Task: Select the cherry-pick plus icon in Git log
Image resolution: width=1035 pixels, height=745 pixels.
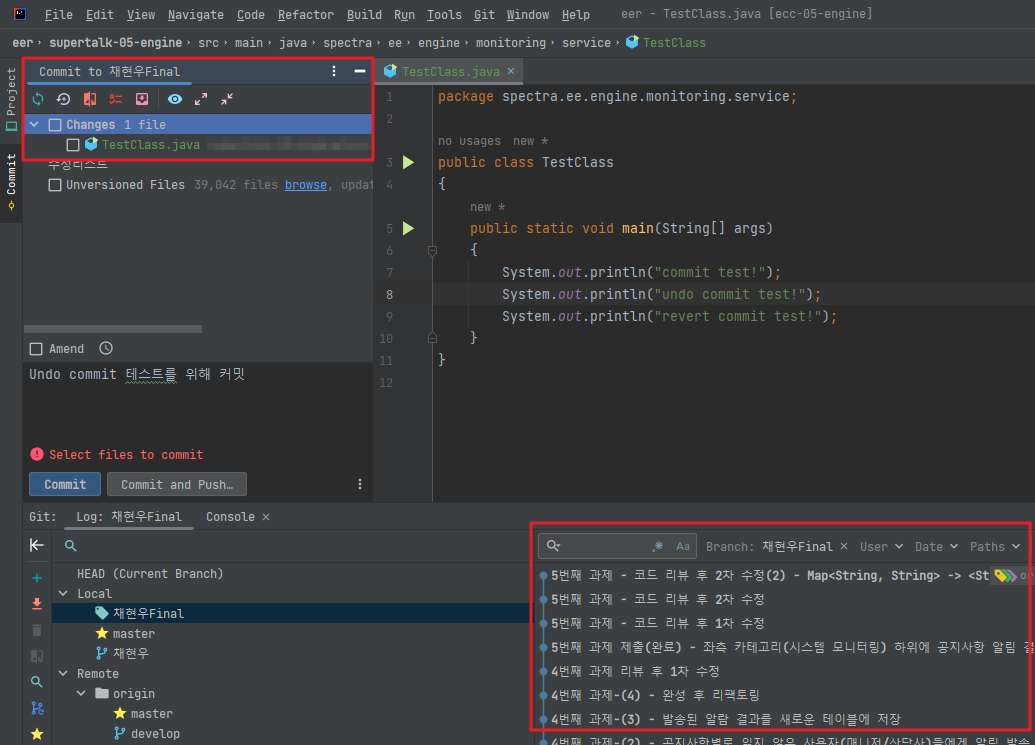Action: 37,577
